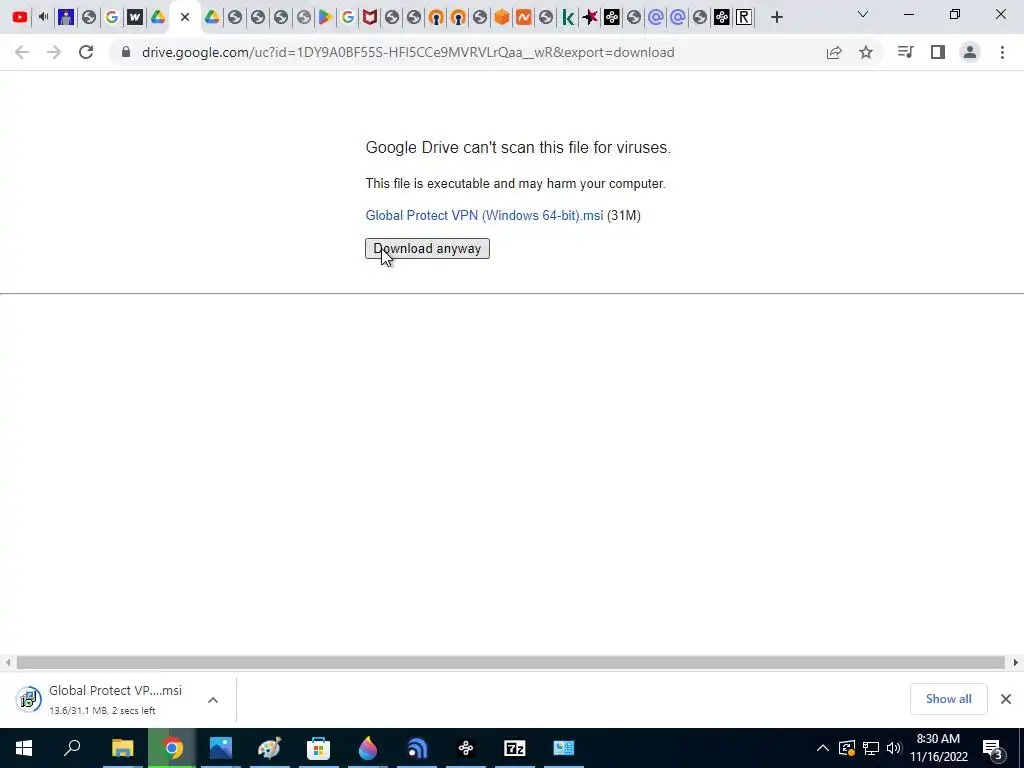This screenshot has width=1024, height=768.
Task: Close the current active tab
Action: (x=185, y=18)
